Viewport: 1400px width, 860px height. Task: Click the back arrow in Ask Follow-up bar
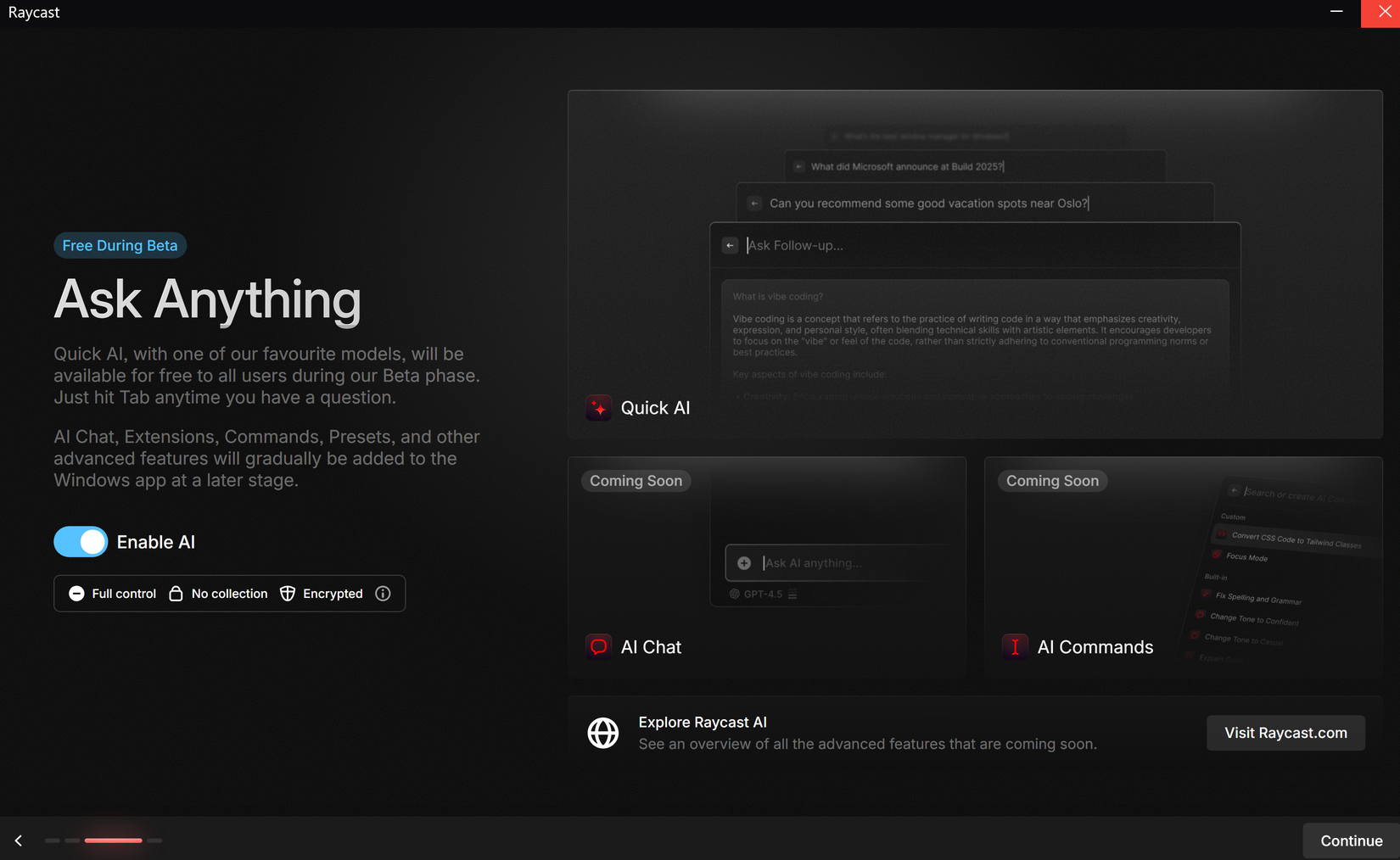pyautogui.click(x=730, y=245)
